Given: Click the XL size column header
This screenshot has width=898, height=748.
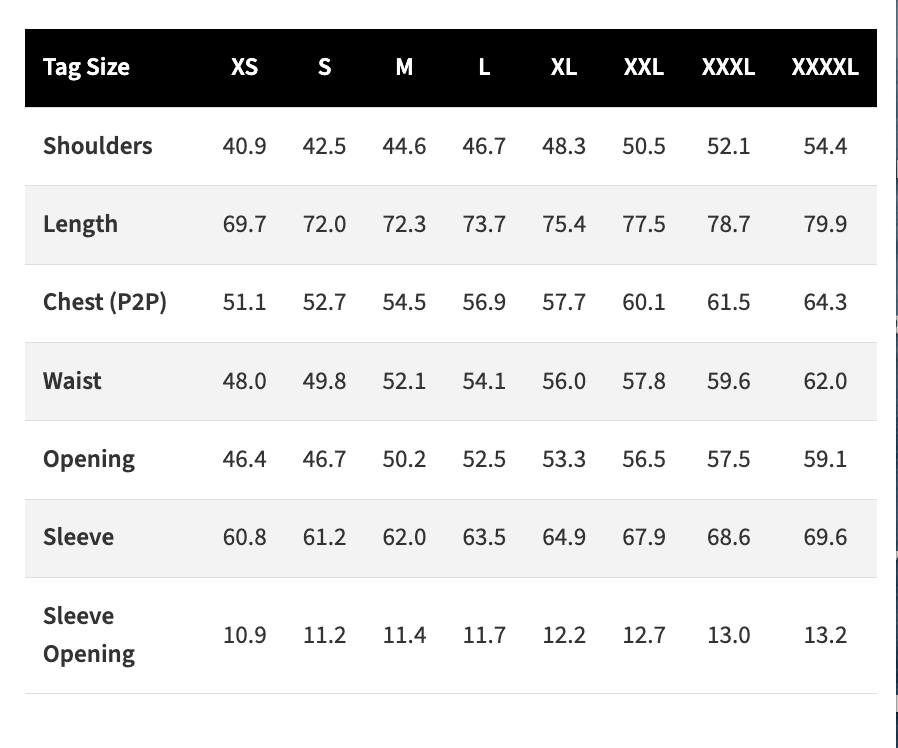Looking at the screenshot, I should pyautogui.click(x=564, y=68).
